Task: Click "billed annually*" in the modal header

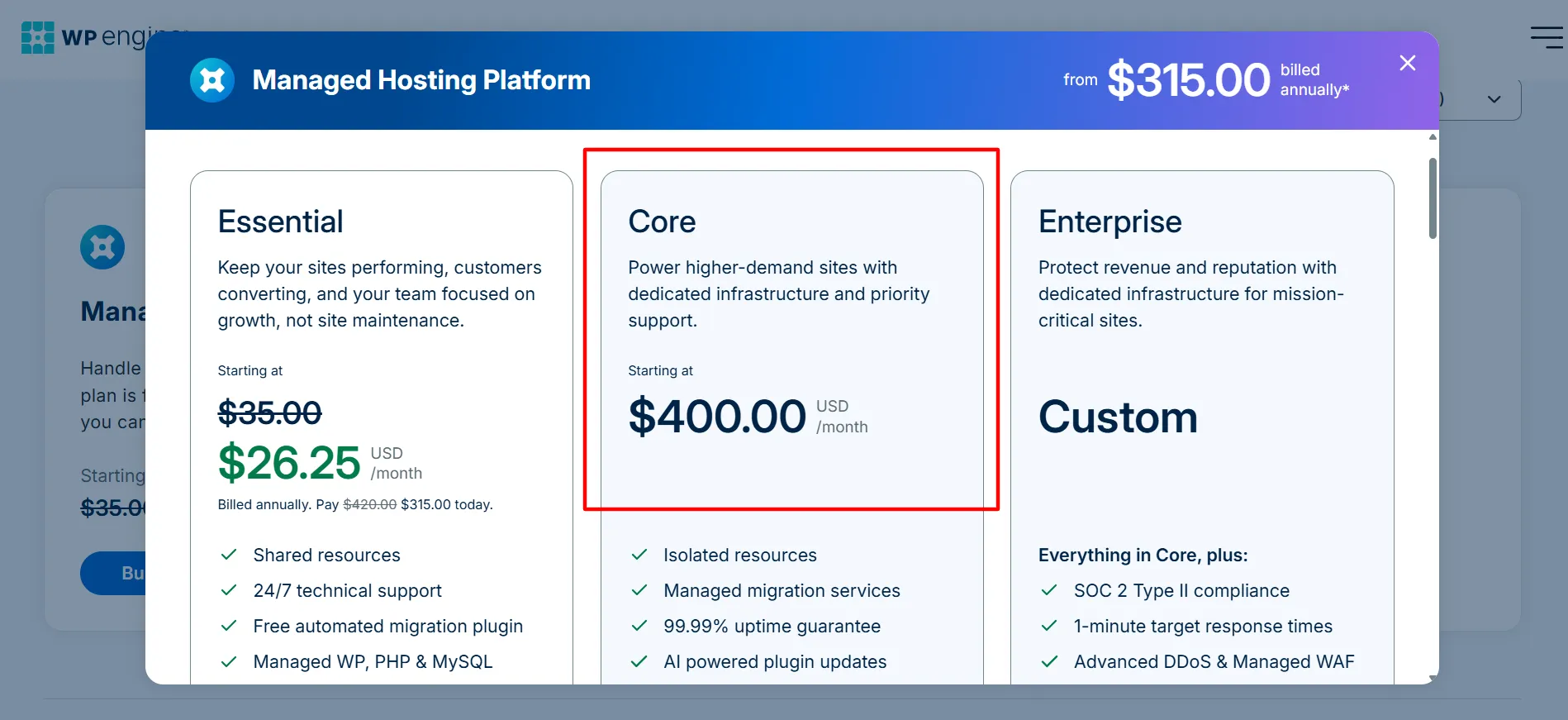Action: [1314, 79]
